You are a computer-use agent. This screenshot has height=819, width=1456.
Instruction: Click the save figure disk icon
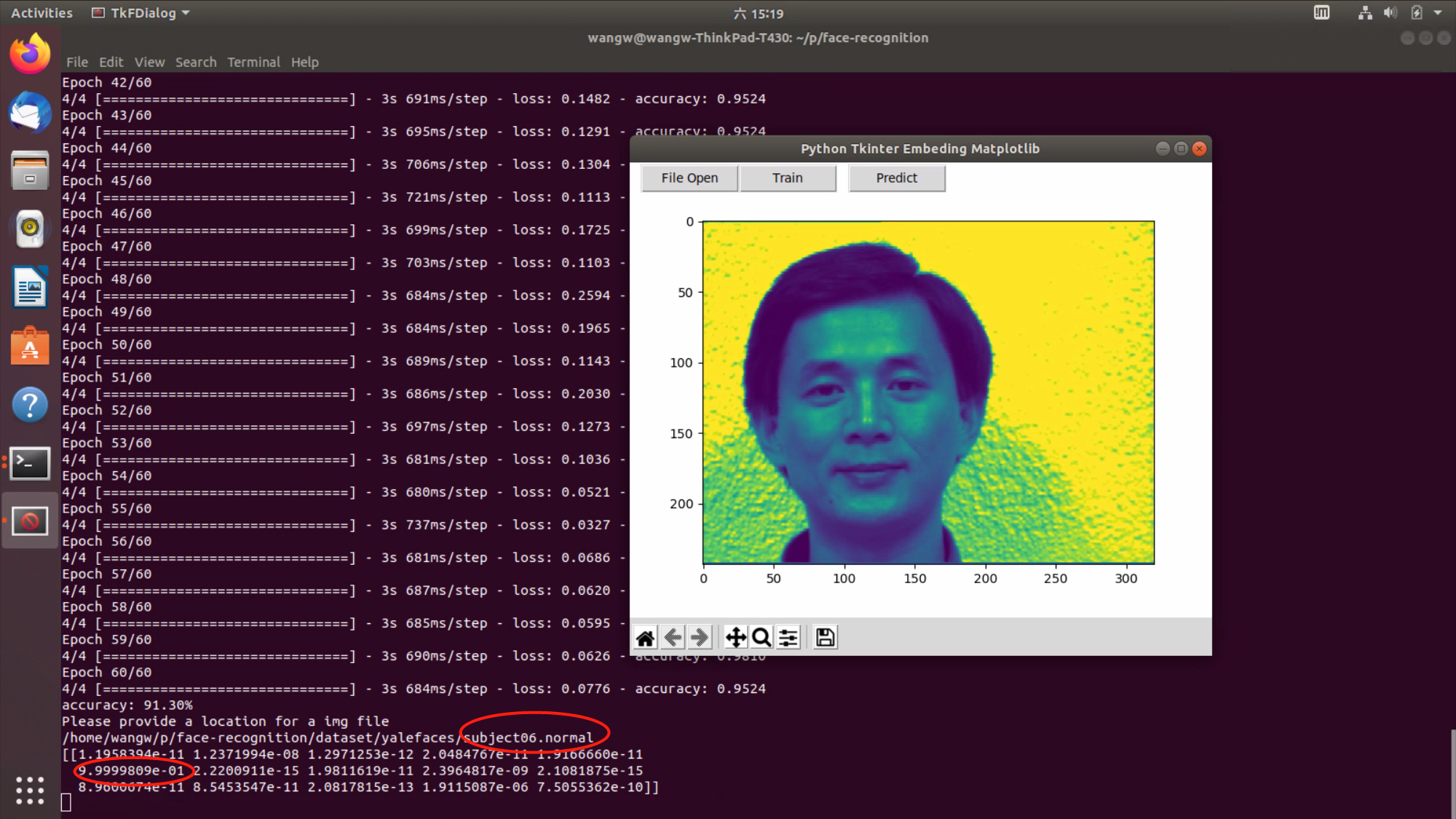point(824,637)
